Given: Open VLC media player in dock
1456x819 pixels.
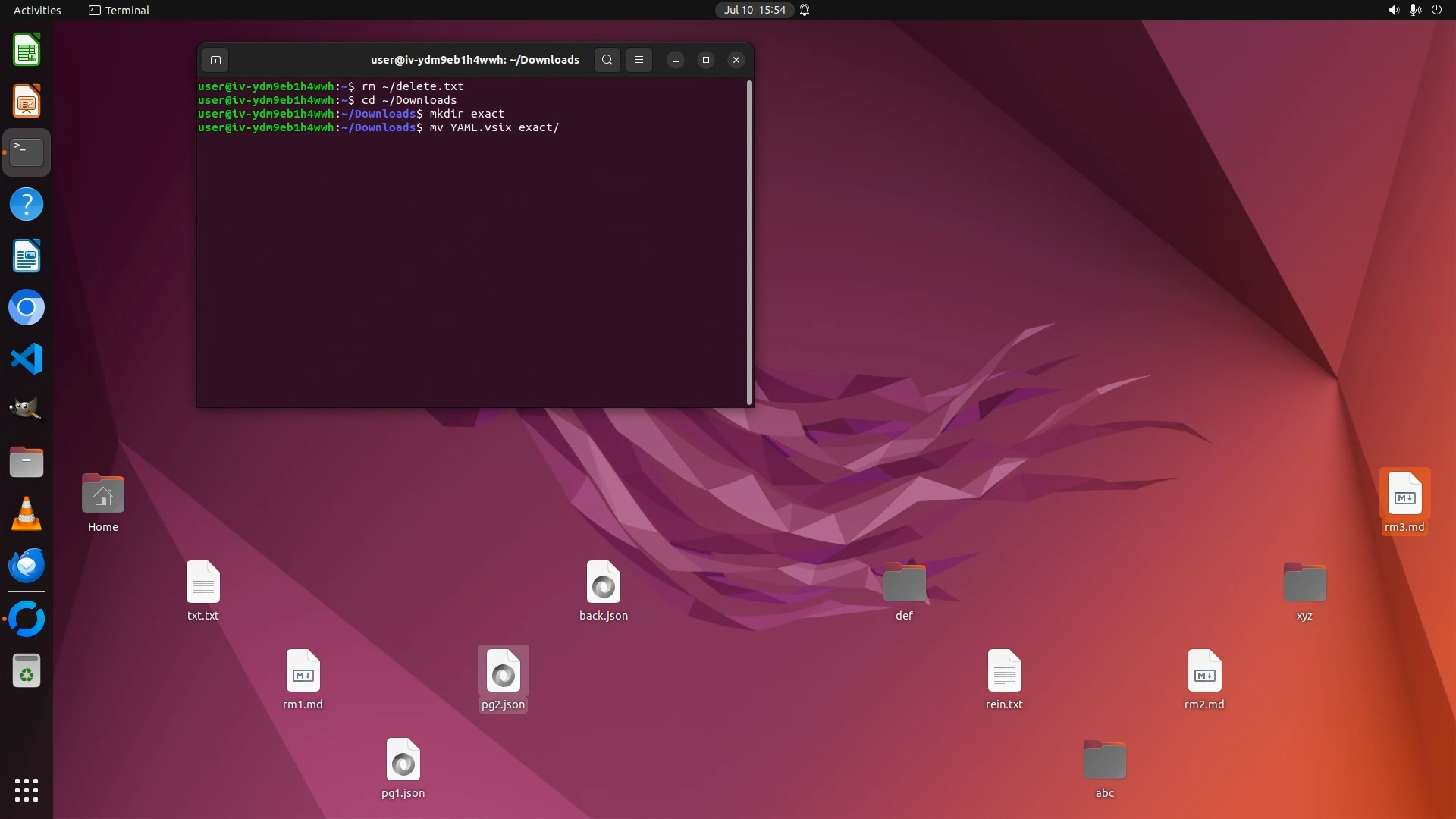Looking at the screenshot, I should (27, 513).
